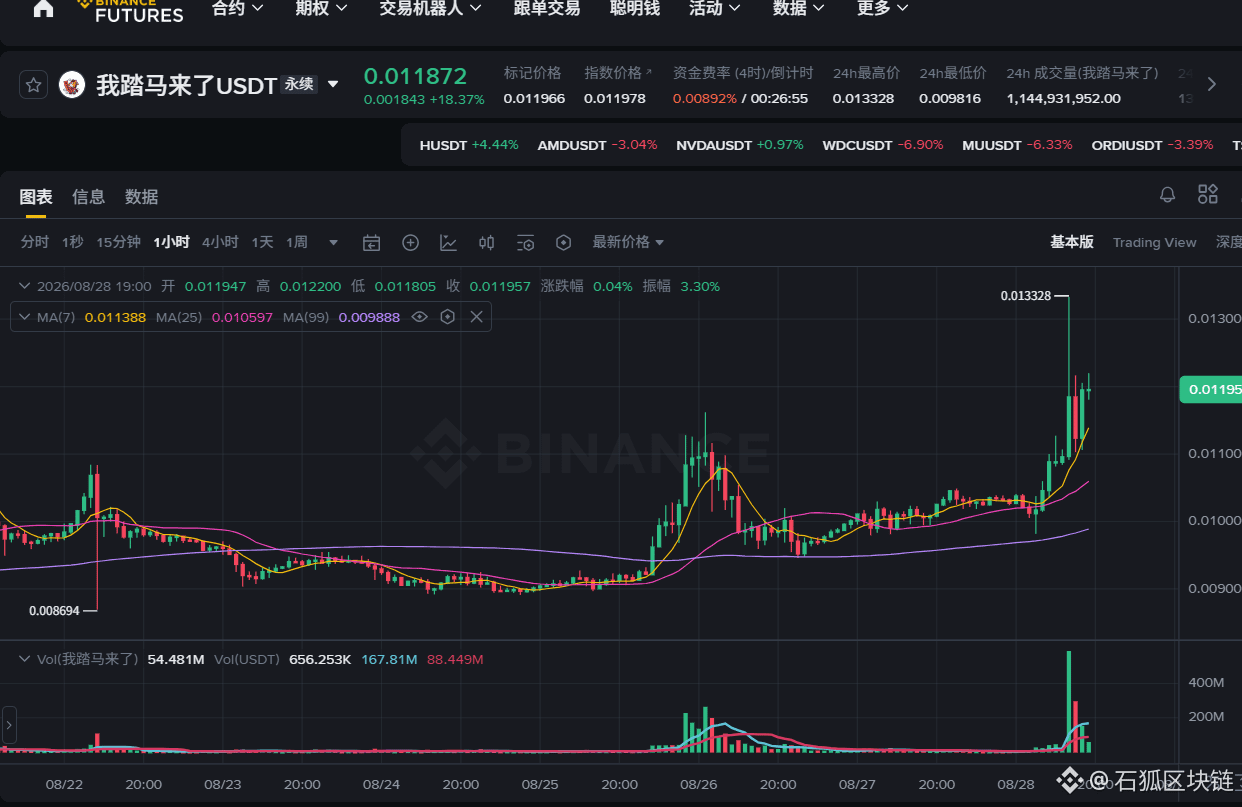Open the candlestick chart type icon
The width and height of the screenshot is (1242, 807).
tap(487, 243)
